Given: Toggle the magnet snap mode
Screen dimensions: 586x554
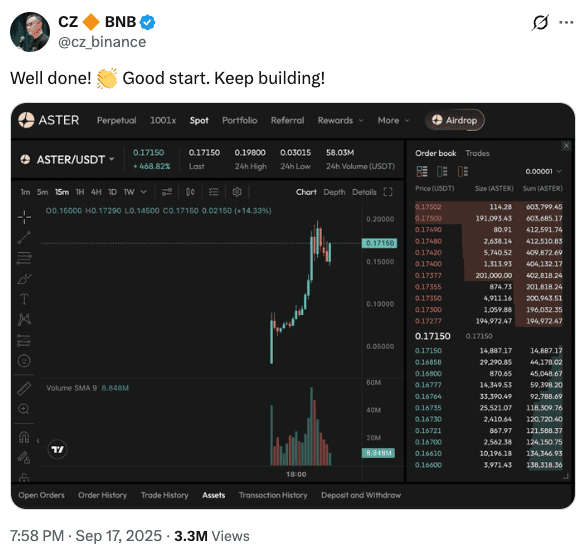Looking at the screenshot, I should pos(24,437).
